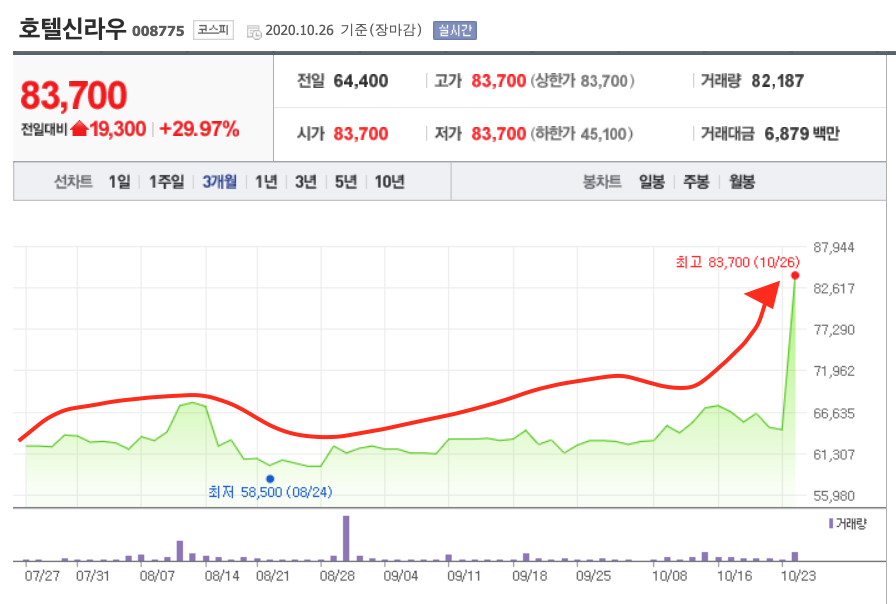The width and height of the screenshot is (896, 604).
Task: Click the 87,944 y-axis price label
Action: [834, 247]
